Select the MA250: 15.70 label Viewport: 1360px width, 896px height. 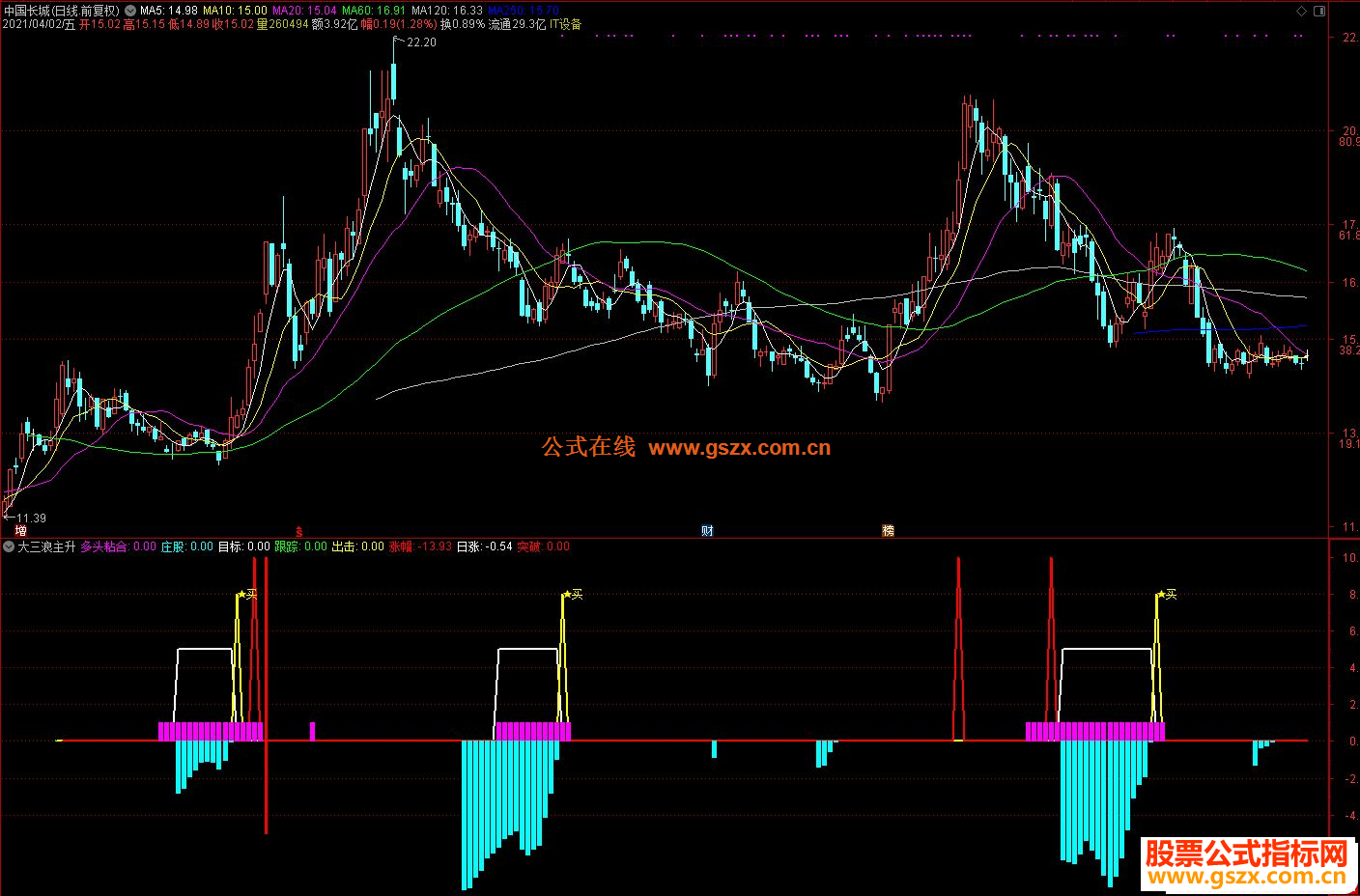coord(524,11)
